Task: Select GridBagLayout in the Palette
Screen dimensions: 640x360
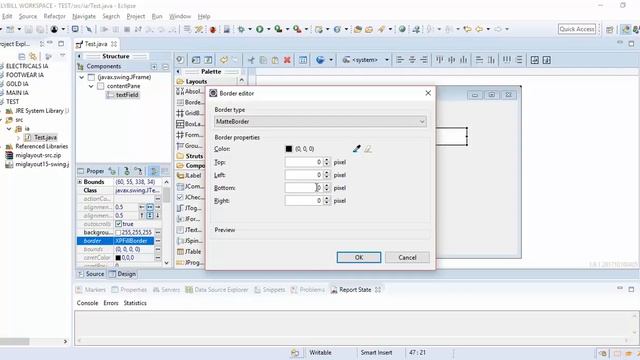Action: (x=190, y=113)
